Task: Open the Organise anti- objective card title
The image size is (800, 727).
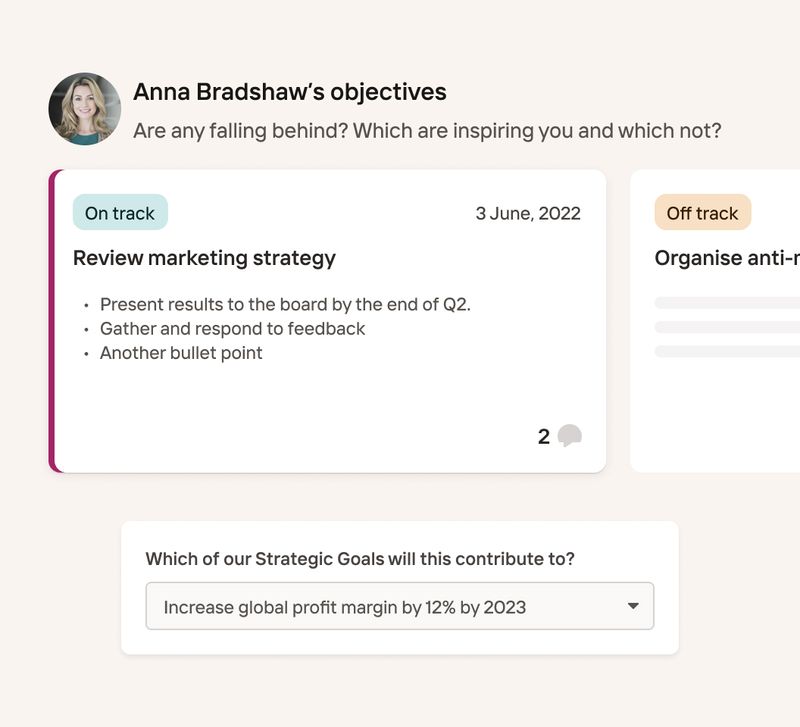Action: pos(727,258)
